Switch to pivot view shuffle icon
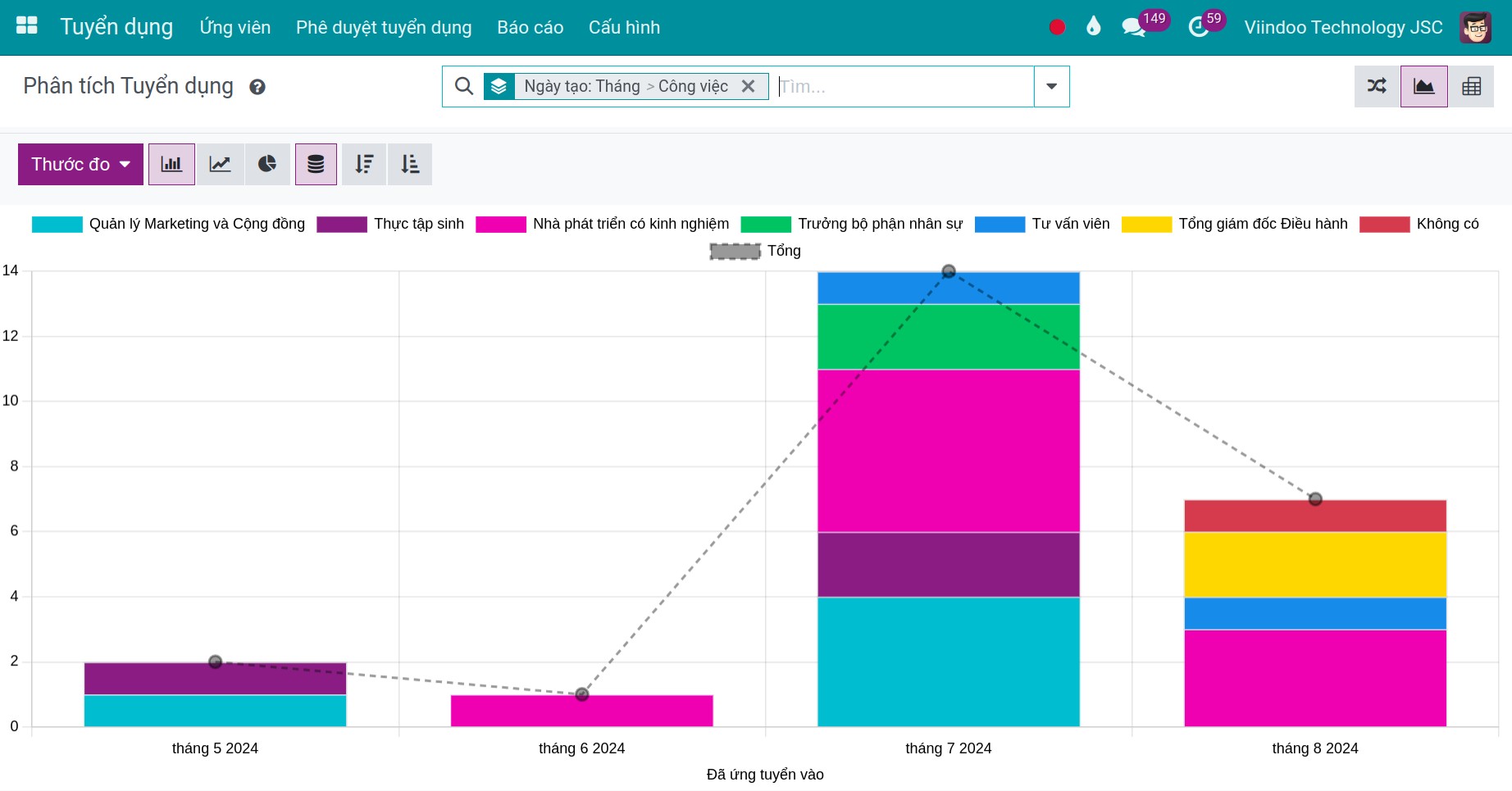This screenshot has width=1512, height=791. [1378, 86]
